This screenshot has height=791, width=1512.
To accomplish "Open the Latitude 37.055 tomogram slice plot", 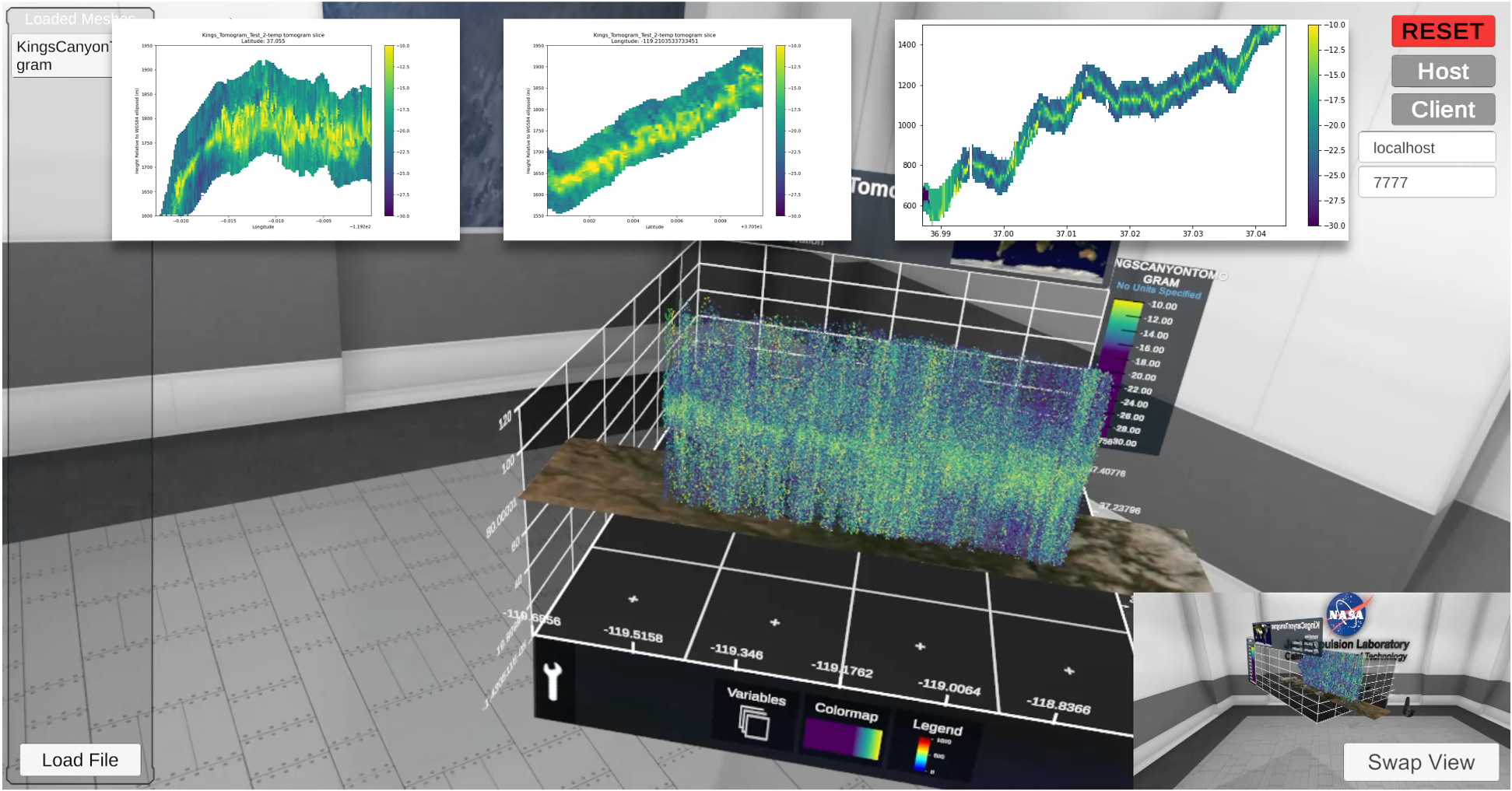I will coord(286,130).
